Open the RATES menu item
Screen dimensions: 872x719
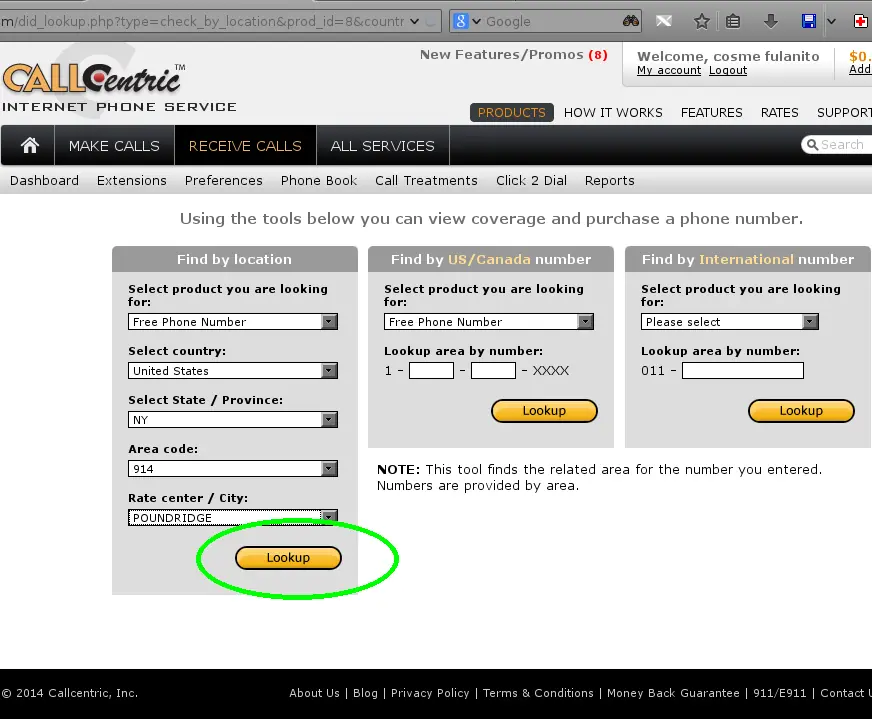[779, 112]
